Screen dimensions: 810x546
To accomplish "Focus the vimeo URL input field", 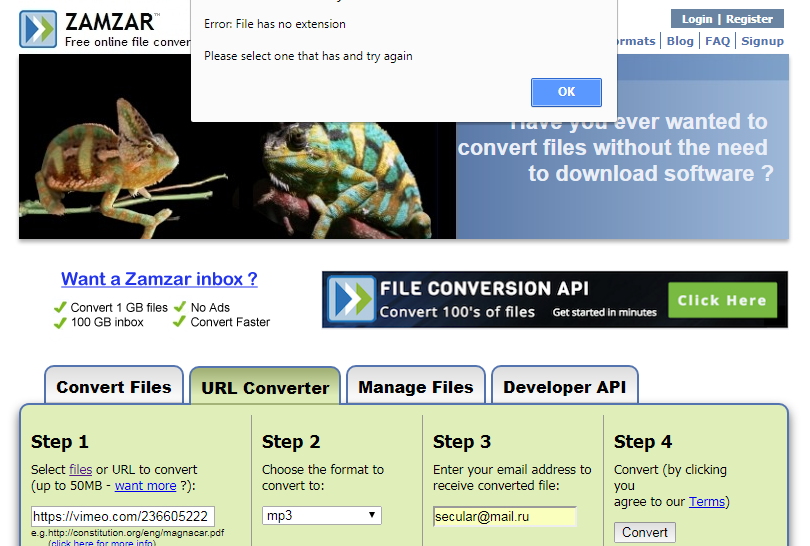I will coord(123,516).
